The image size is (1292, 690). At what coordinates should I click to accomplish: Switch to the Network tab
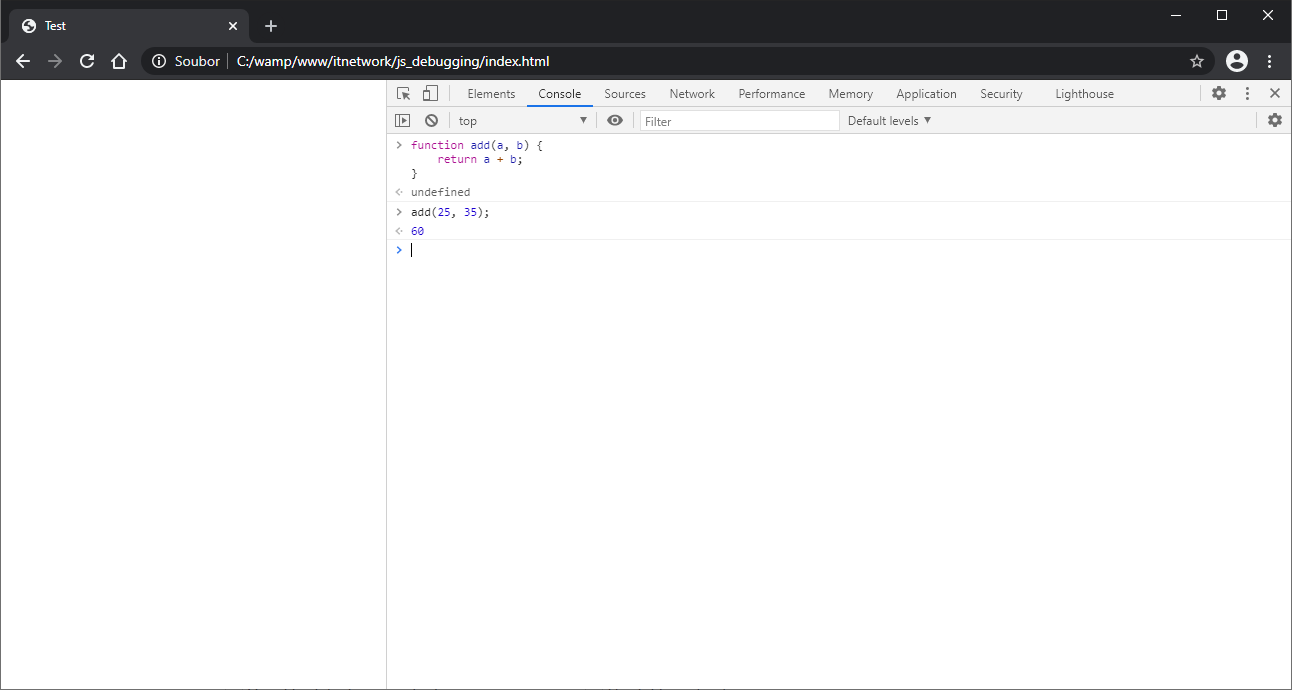click(692, 94)
